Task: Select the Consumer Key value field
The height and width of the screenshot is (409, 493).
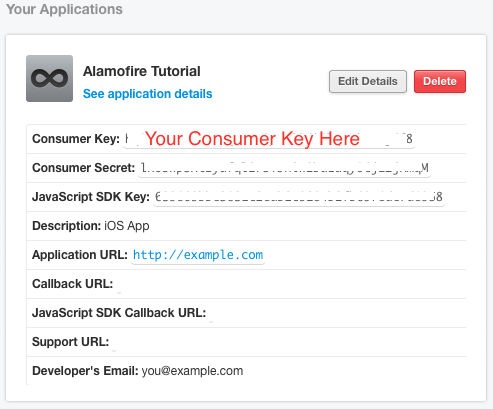Action: click(269, 139)
